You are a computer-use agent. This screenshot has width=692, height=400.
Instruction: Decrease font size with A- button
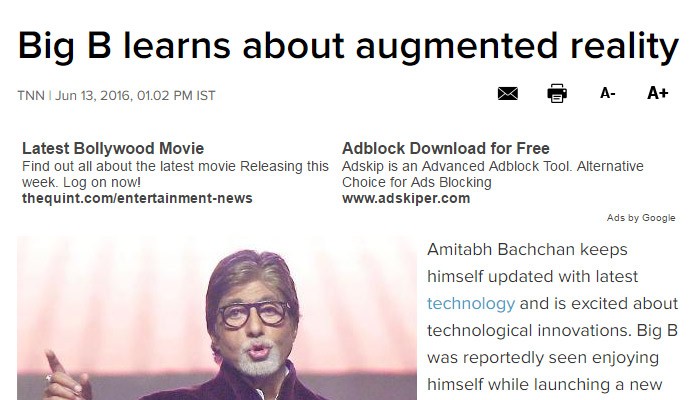point(608,94)
